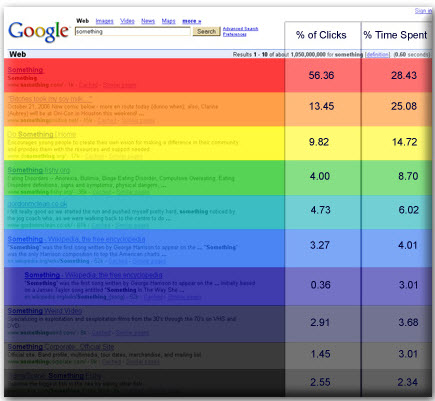
Task: Open 'Something Corporate: Official Site' result
Action: click(61, 347)
